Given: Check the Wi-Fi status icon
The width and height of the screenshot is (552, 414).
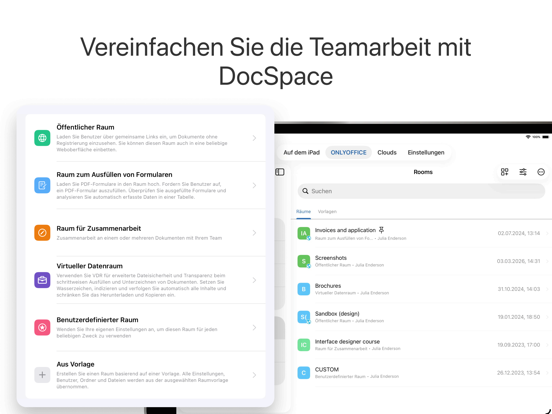Looking at the screenshot, I should click(x=528, y=137).
